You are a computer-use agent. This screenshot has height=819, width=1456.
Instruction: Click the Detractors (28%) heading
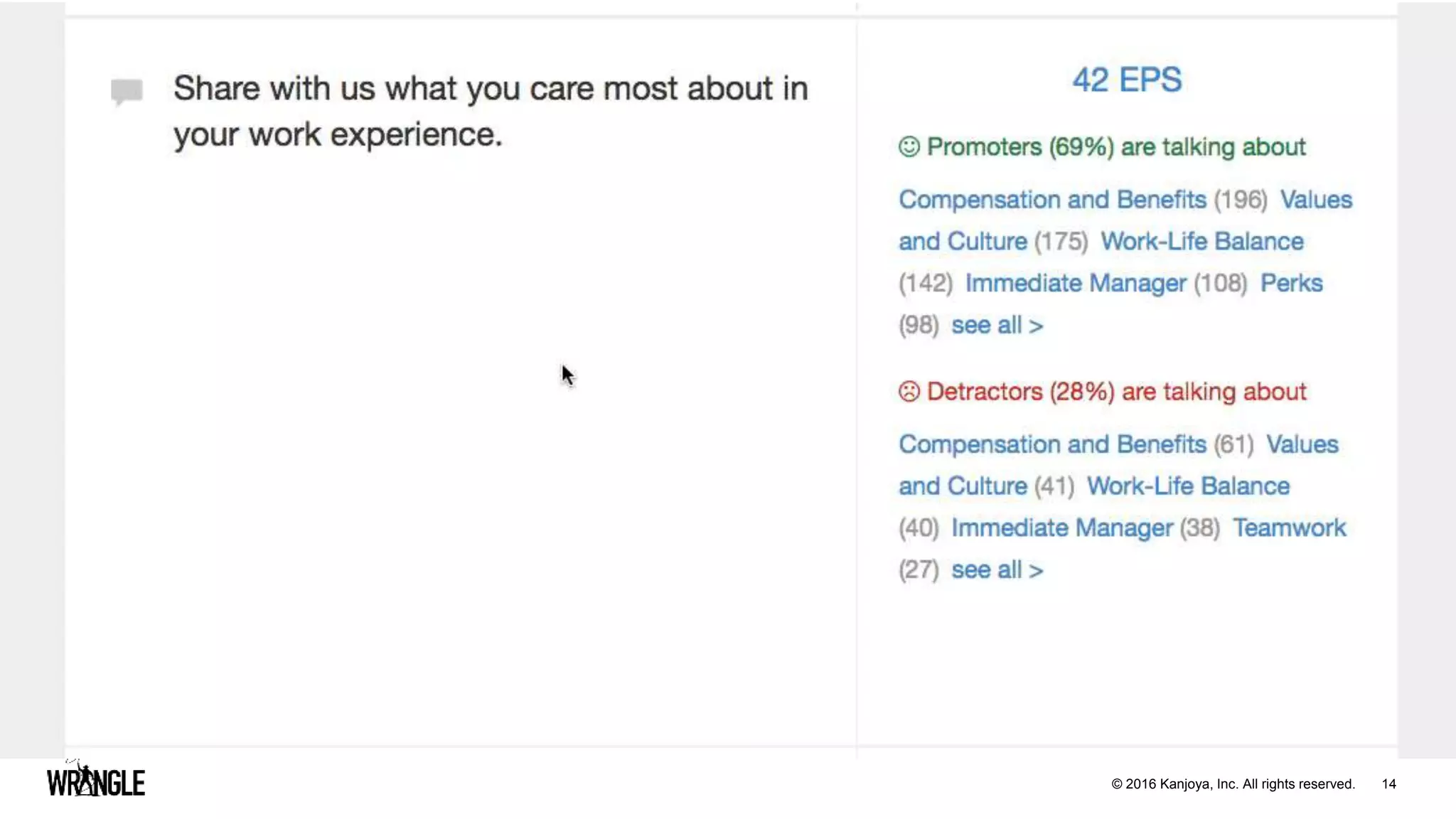(x=1116, y=392)
